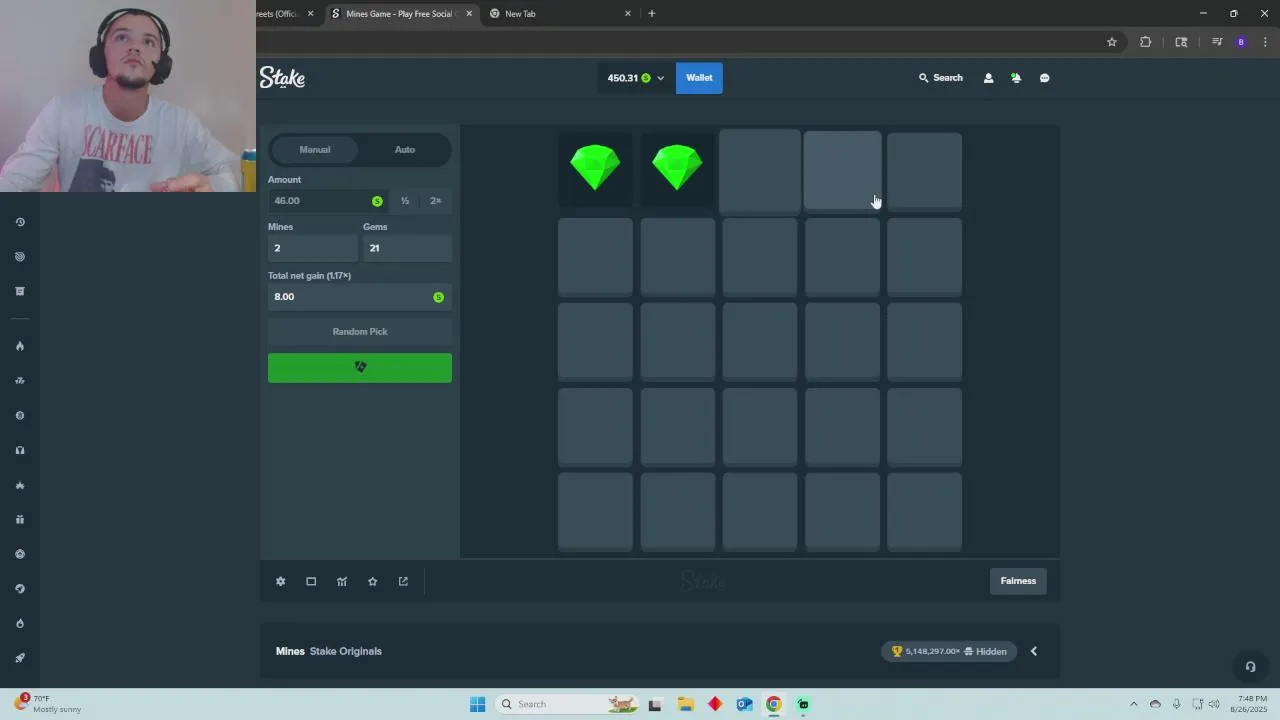This screenshot has width=1280, height=720.
Task: Switch to Auto betting mode
Action: pos(405,150)
